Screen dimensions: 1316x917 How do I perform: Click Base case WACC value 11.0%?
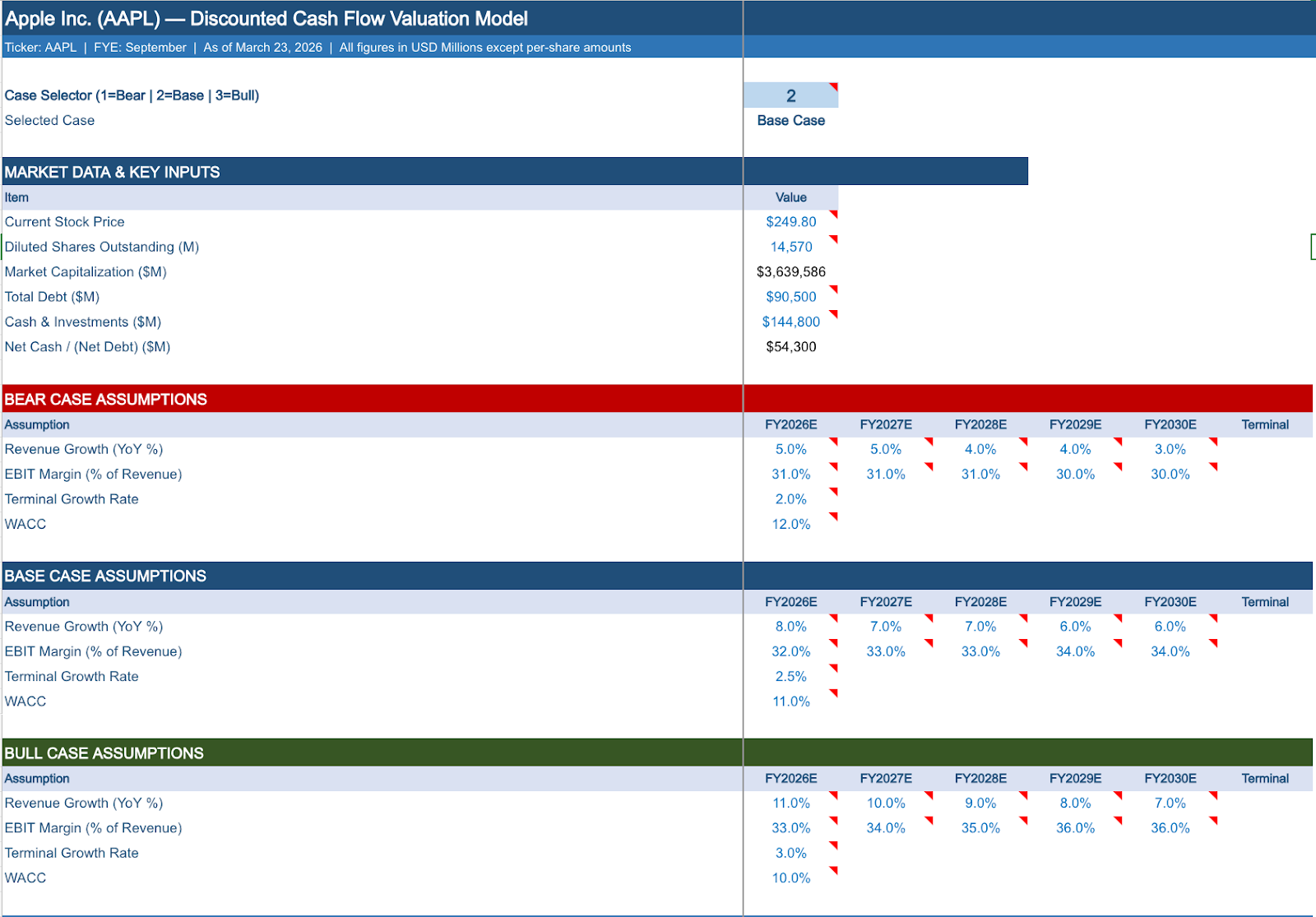(790, 702)
